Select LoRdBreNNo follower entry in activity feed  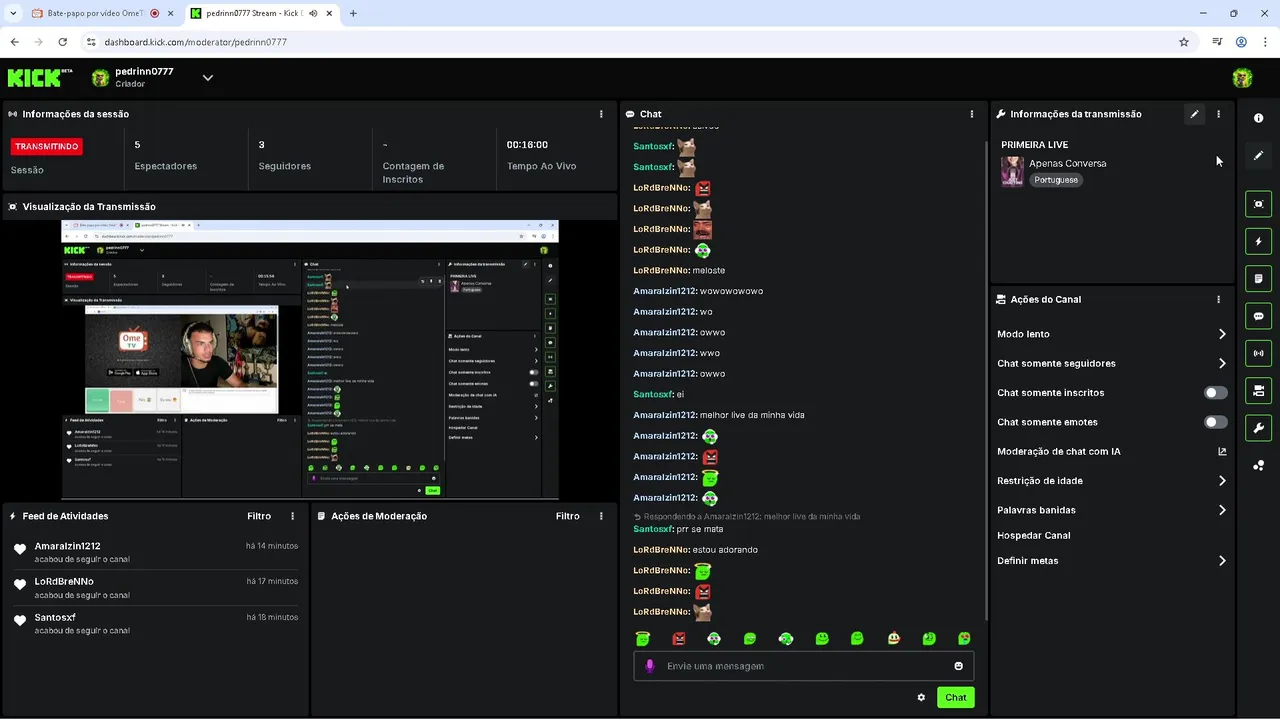point(156,588)
